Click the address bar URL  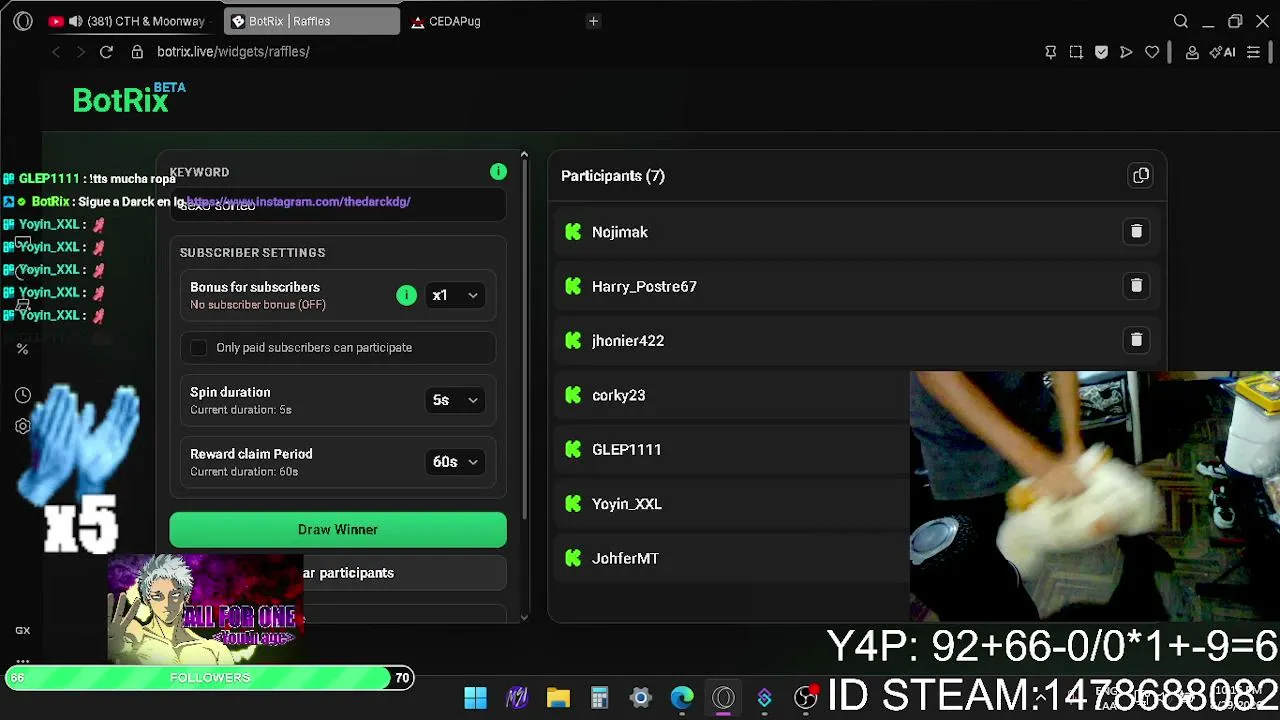tap(233, 52)
